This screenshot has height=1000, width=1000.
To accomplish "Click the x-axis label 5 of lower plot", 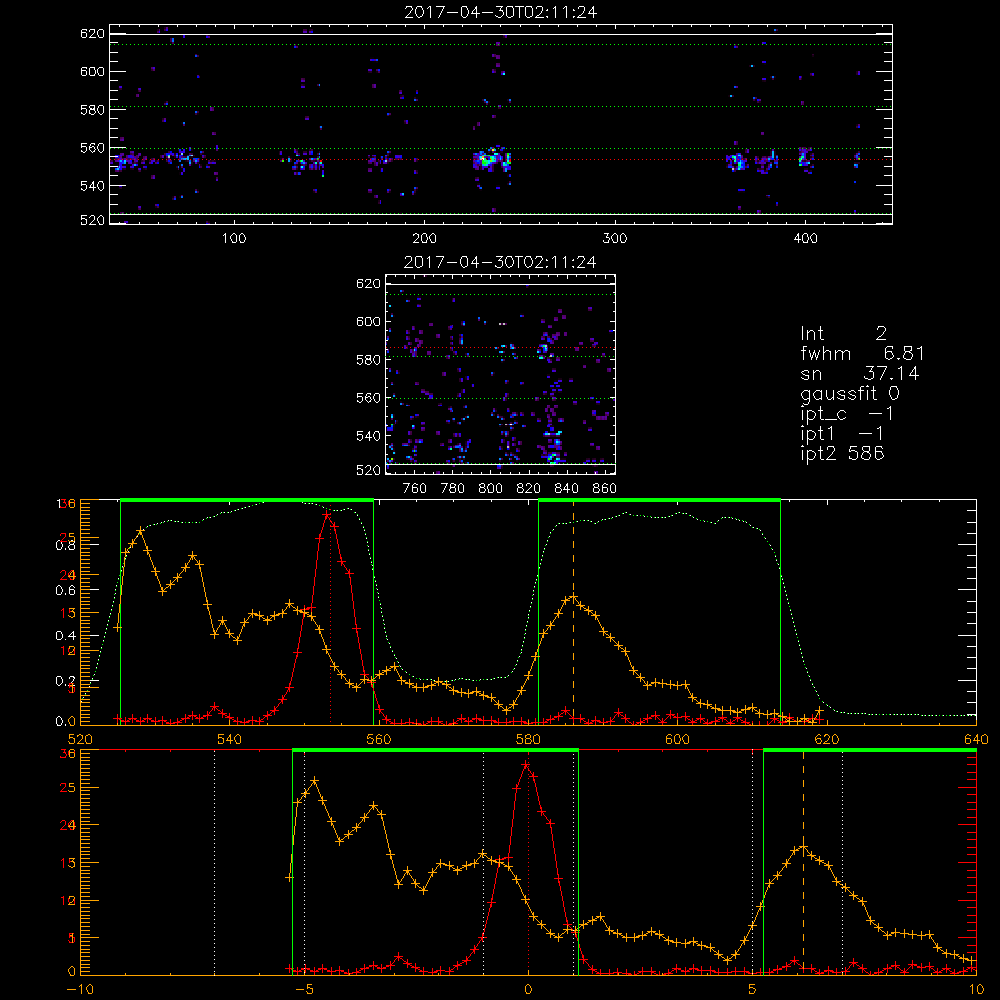I will [753, 989].
